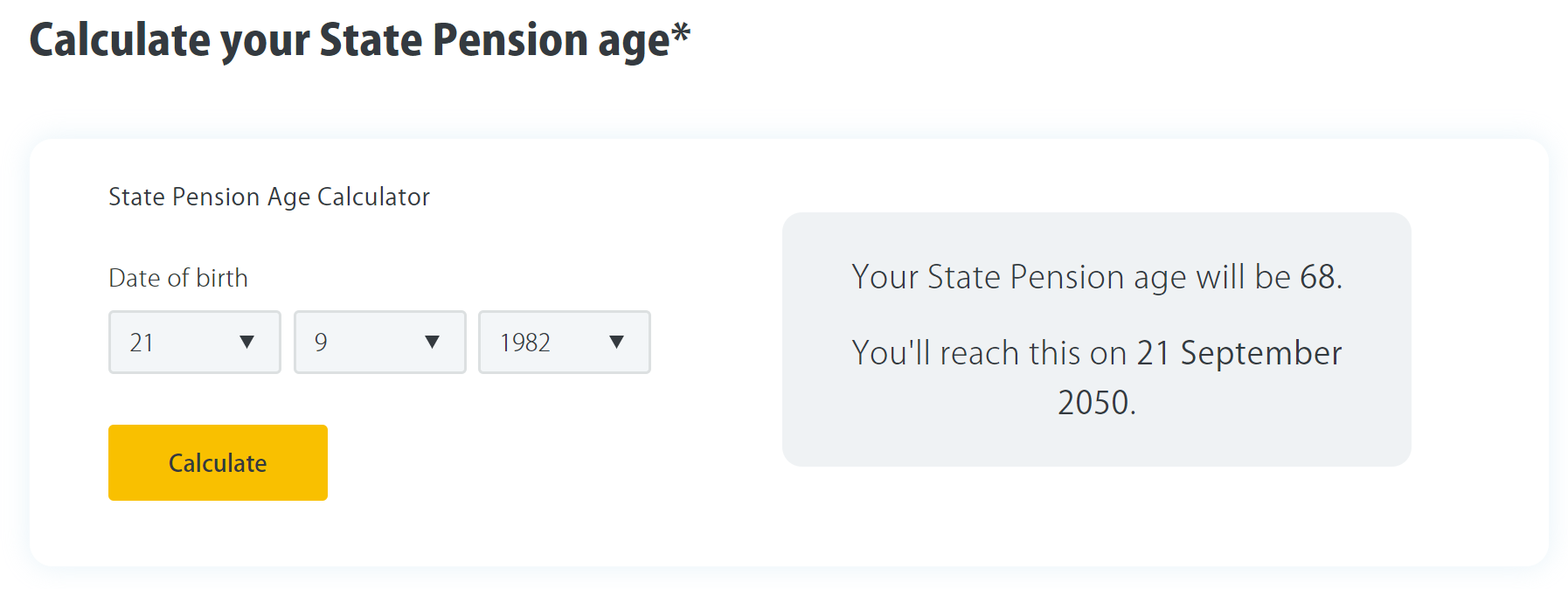Click the text stating pension age will be 68
The width and height of the screenshot is (1568, 589).
pyautogui.click(x=1095, y=276)
